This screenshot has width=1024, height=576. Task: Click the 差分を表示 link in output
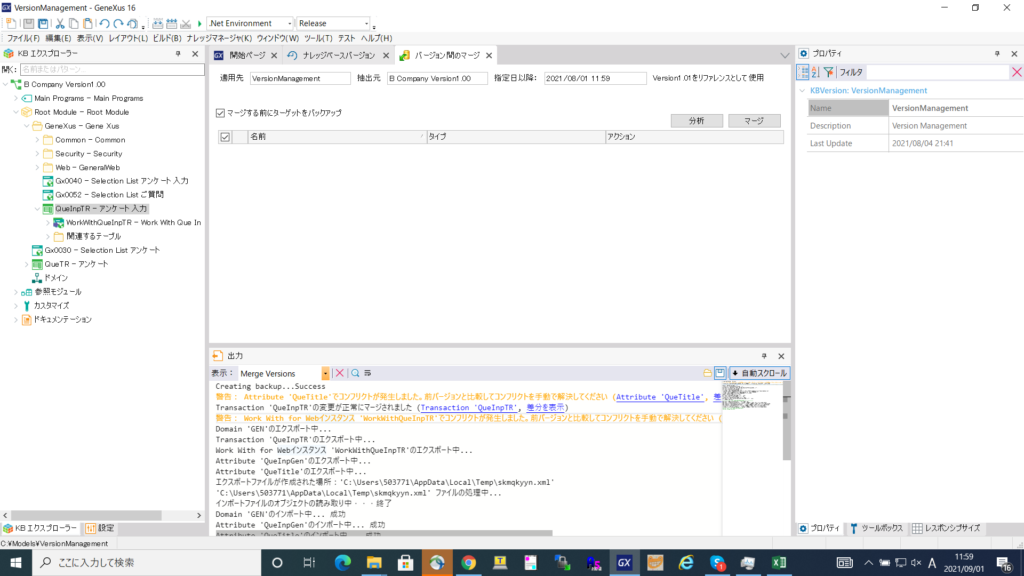(545, 408)
